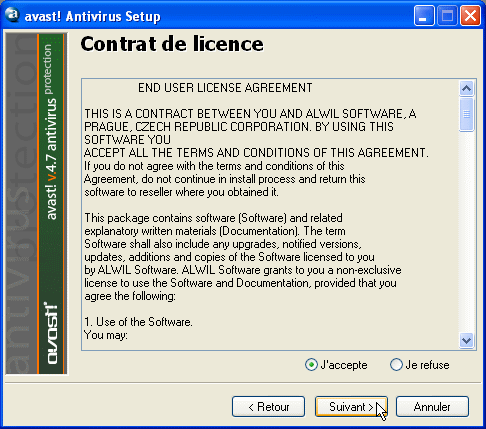Go back with the Retour button
The height and width of the screenshot is (429, 486).
pos(268,407)
